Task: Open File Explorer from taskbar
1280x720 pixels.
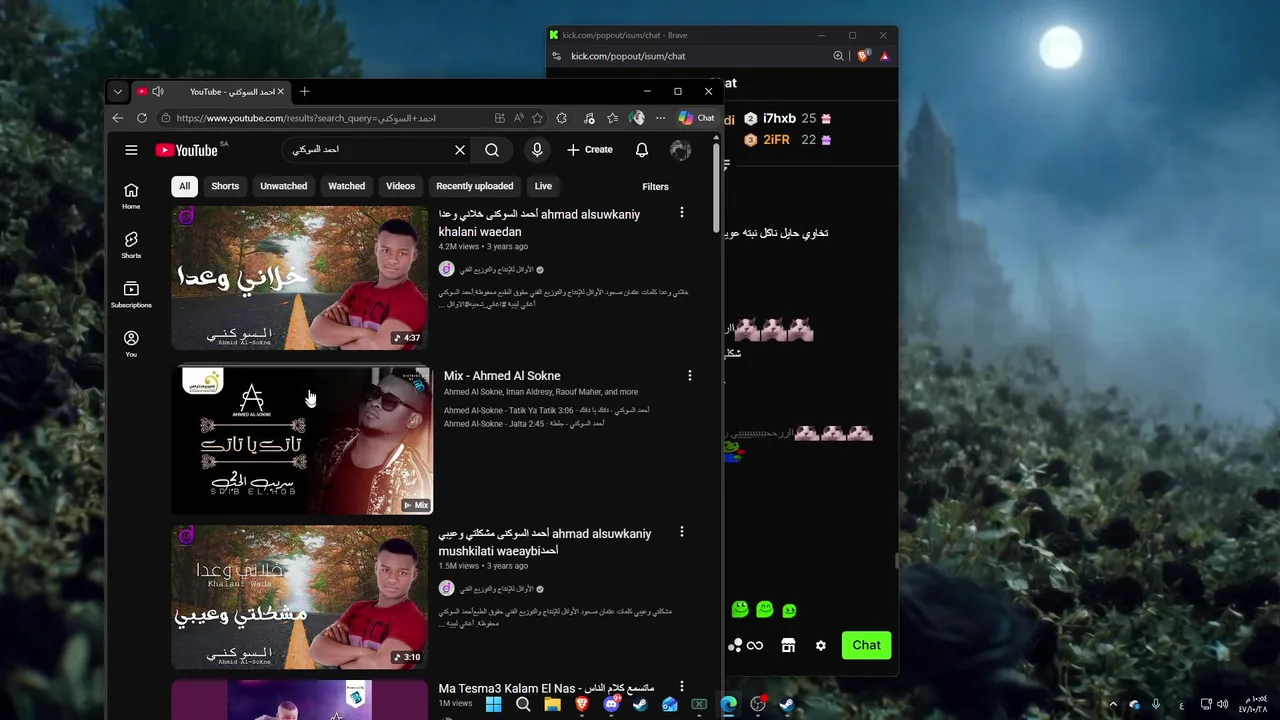Action: 552,704
